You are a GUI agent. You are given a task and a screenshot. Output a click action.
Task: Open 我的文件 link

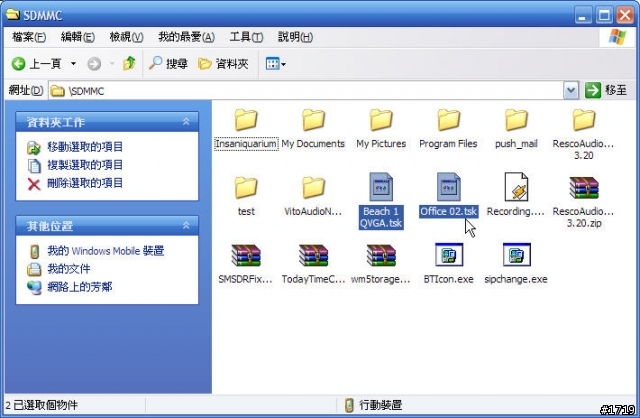[x=69, y=269]
